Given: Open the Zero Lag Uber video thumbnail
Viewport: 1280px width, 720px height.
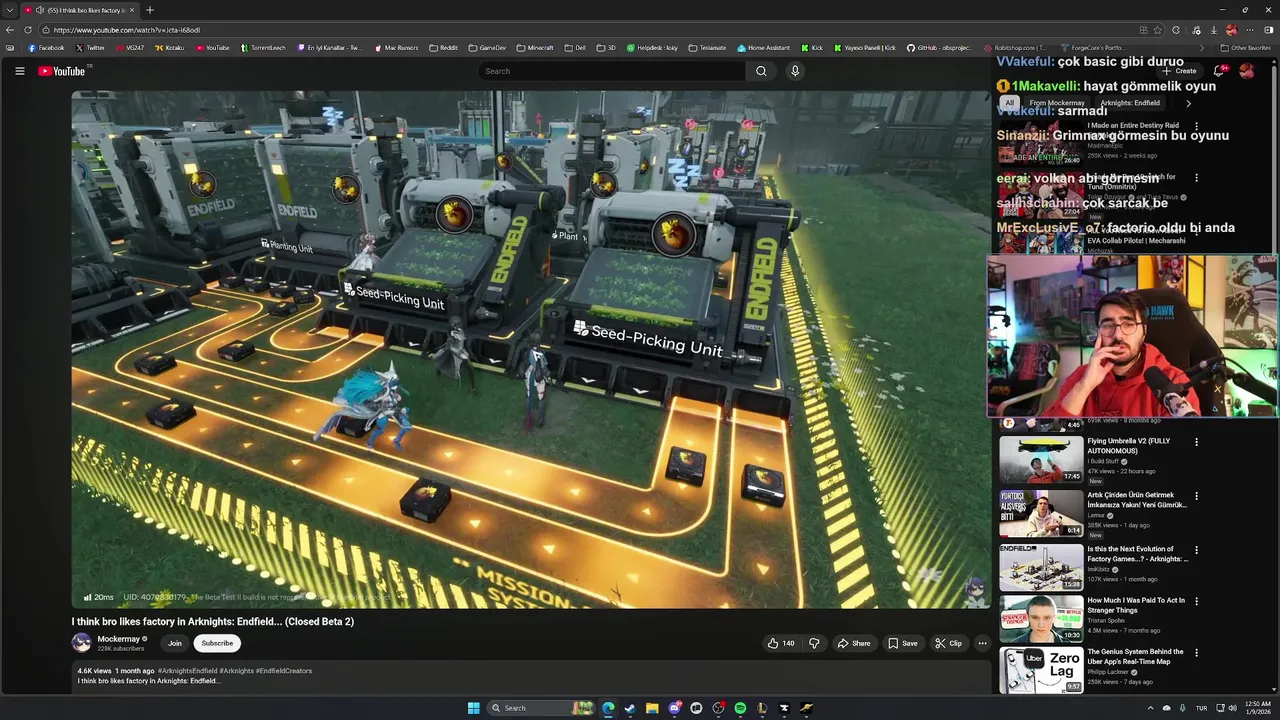Looking at the screenshot, I should click(1041, 670).
